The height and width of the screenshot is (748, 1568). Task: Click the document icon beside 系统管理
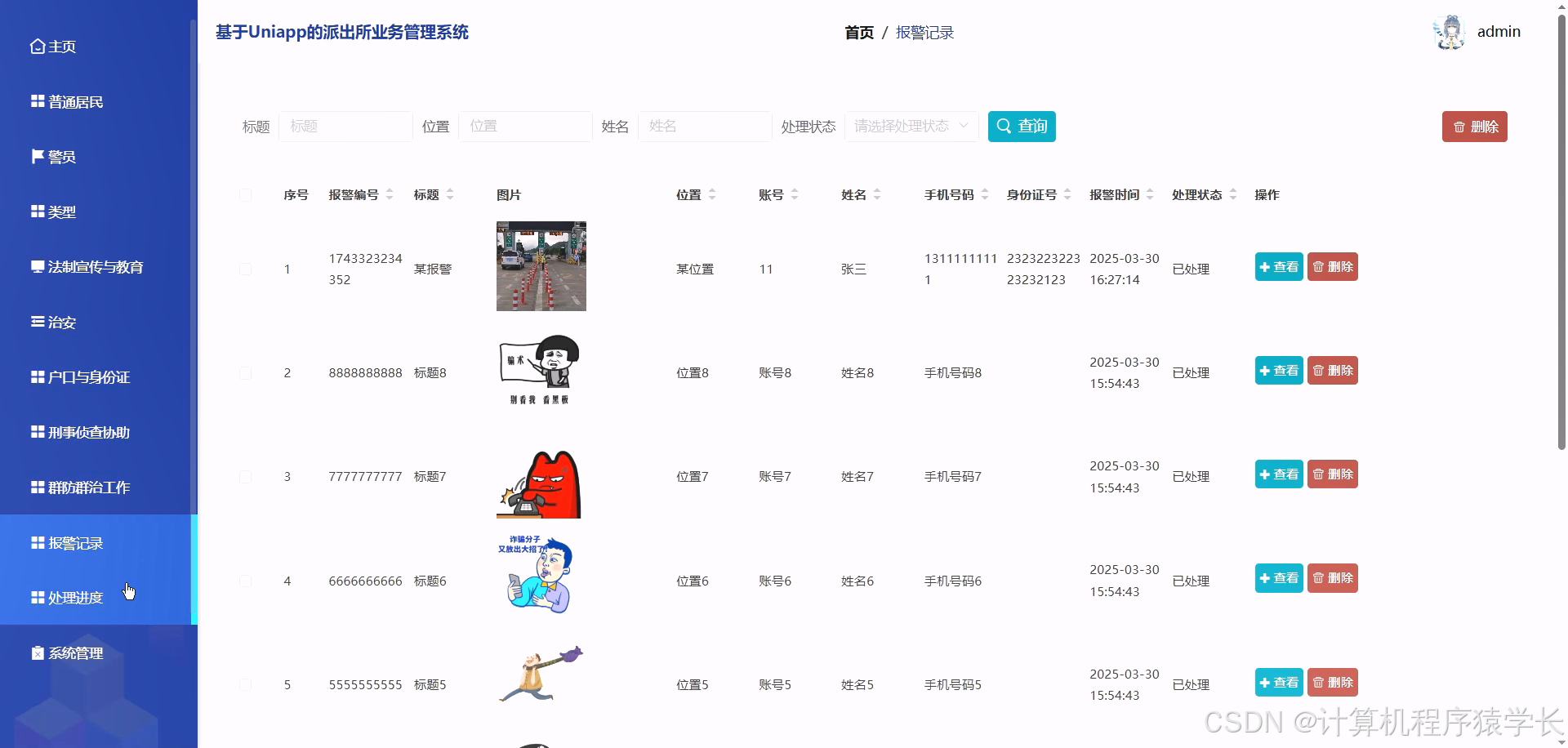click(36, 652)
